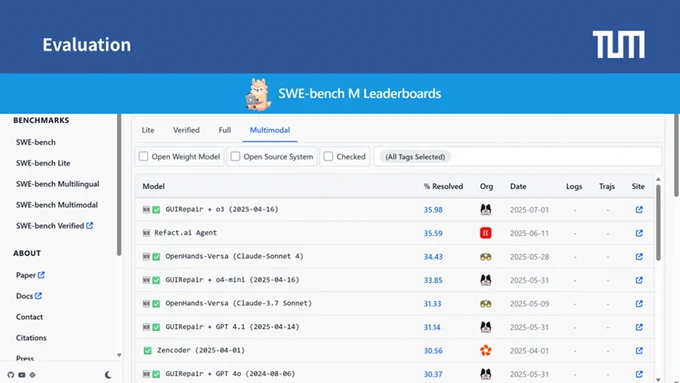Open SWE-bench Multilingual in sidebar

pos(58,184)
